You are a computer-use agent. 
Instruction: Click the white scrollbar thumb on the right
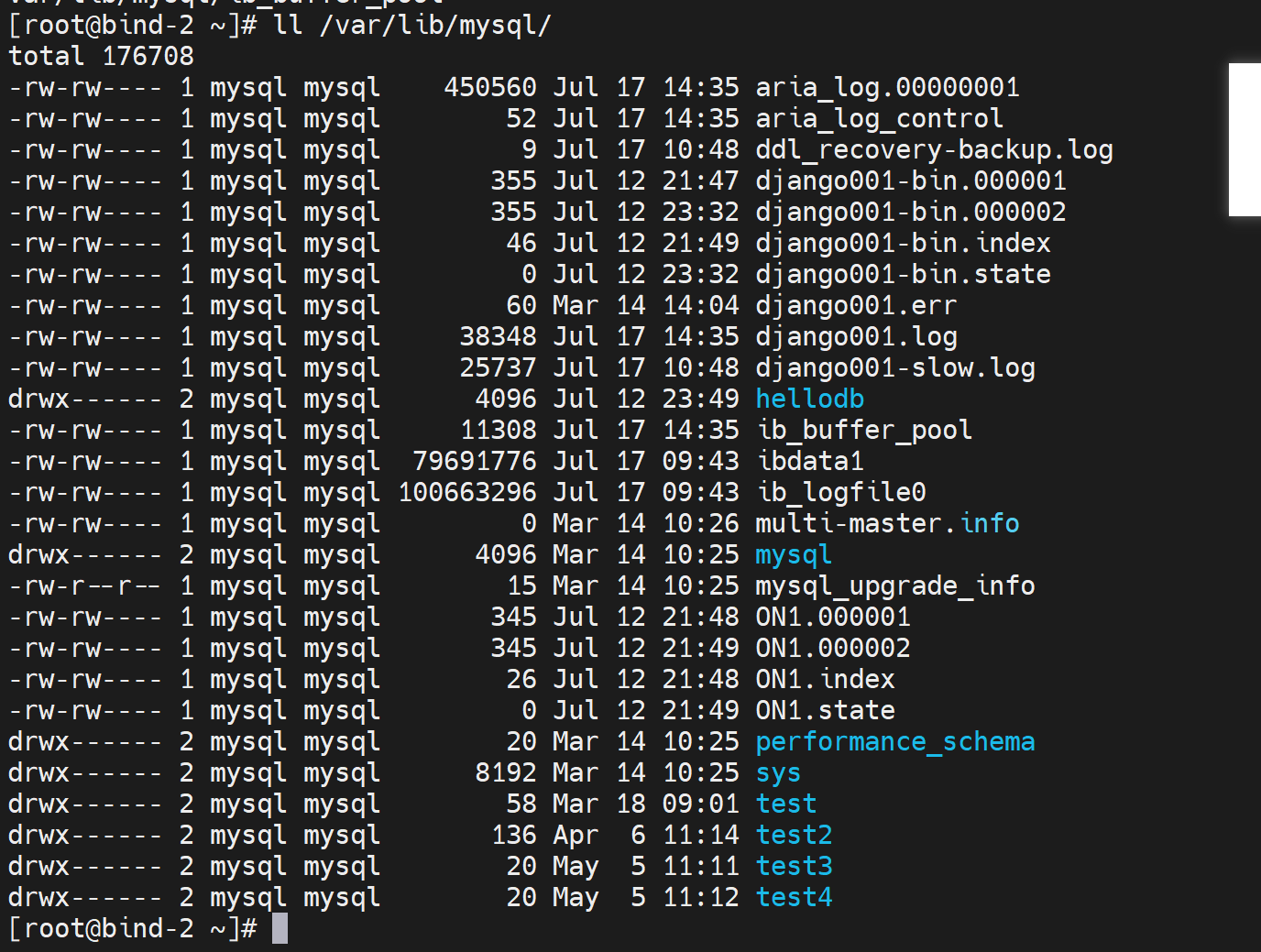pos(1245,139)
